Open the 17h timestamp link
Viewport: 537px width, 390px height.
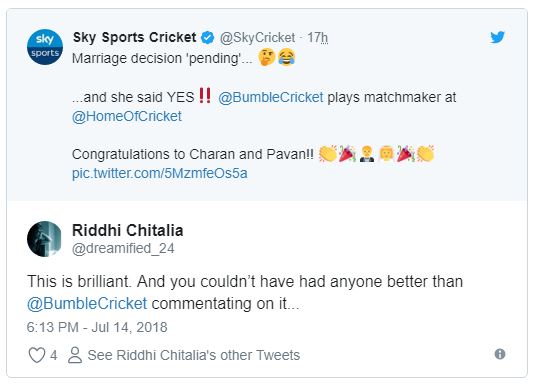coord(317,38)
